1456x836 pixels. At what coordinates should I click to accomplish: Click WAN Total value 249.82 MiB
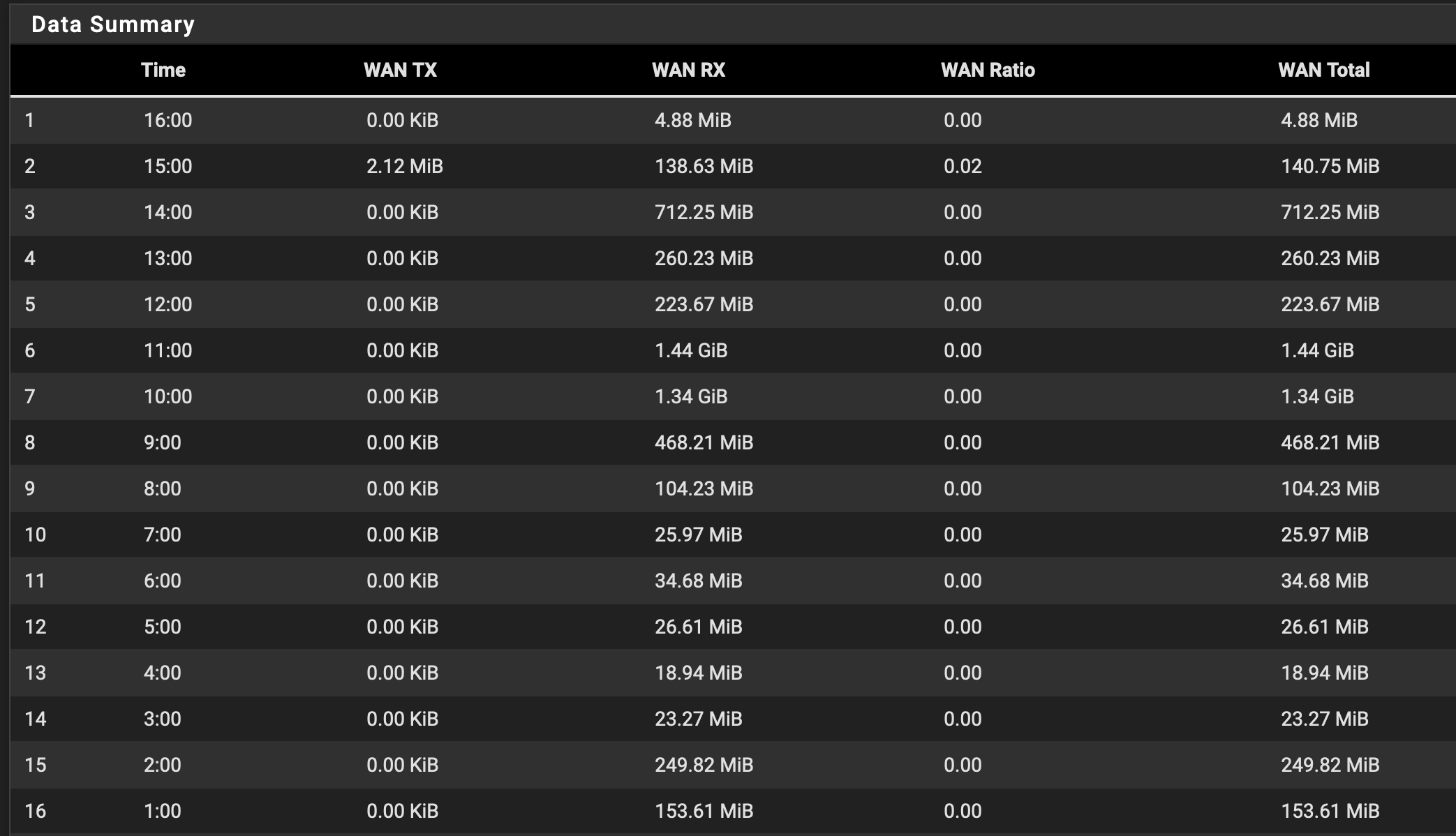[x=1330, y=765]
